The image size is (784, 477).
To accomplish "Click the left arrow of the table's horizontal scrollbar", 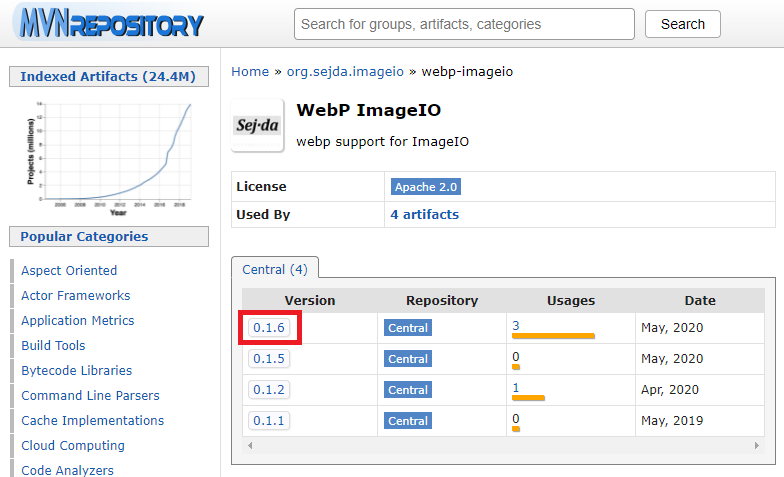I will tap(250, 445).
